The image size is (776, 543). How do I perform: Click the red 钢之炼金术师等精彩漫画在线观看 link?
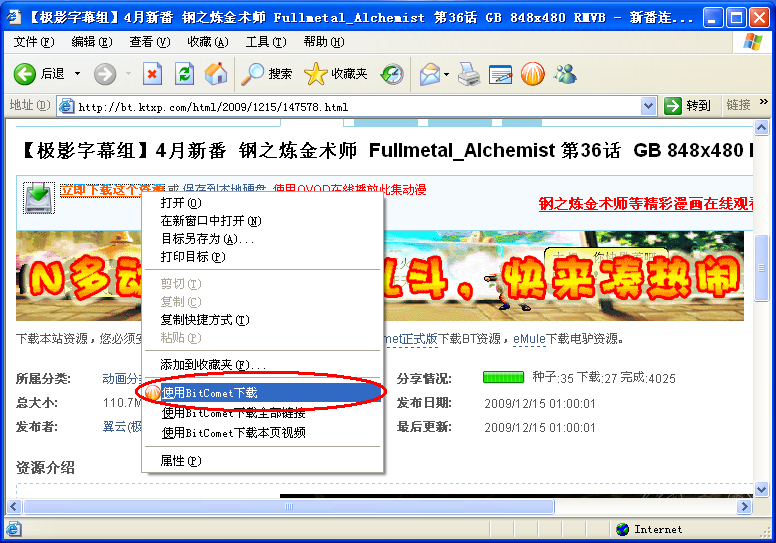click(x=646, y=204)
